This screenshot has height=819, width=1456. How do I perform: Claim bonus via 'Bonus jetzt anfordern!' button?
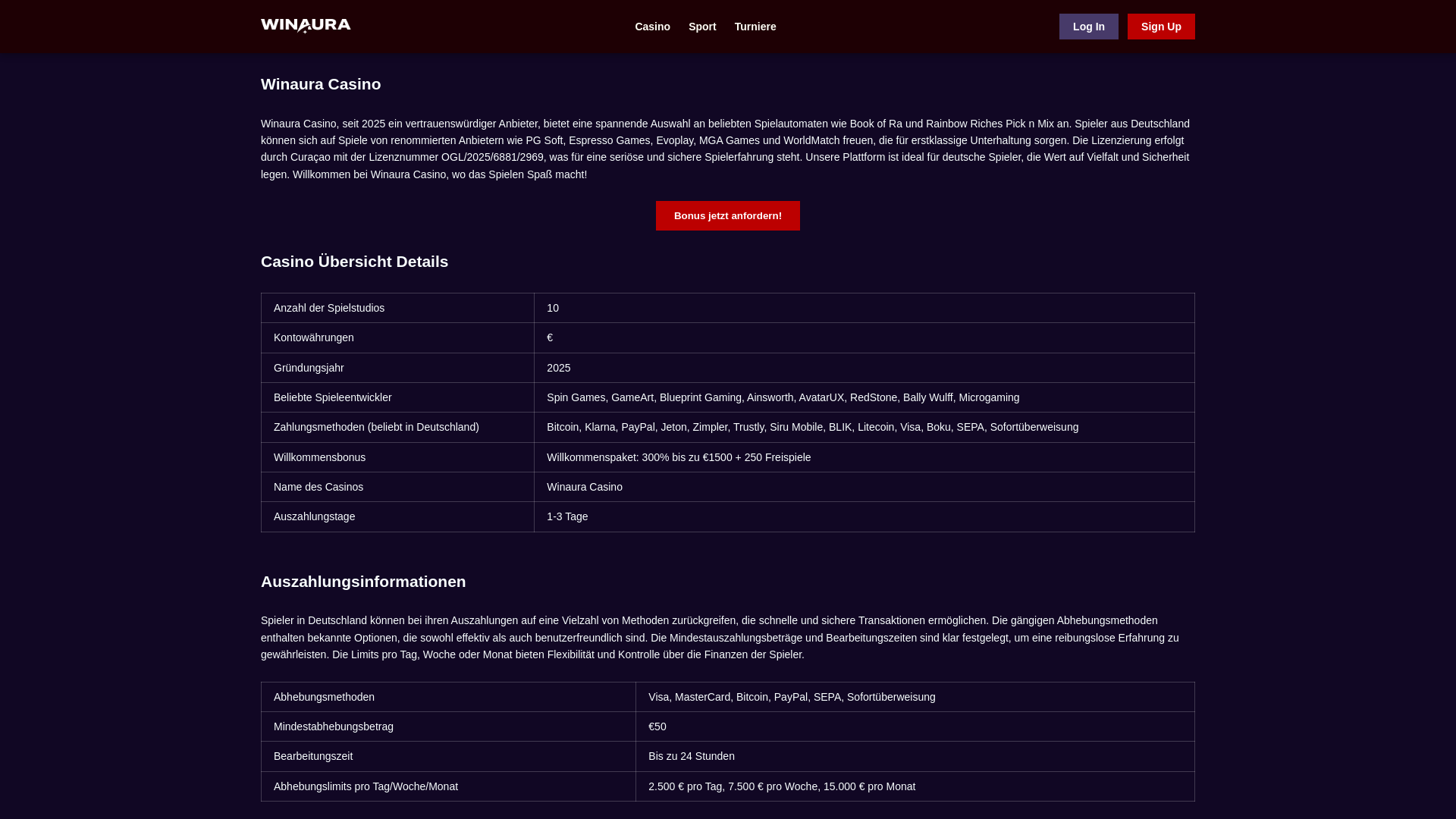[728, 215]
